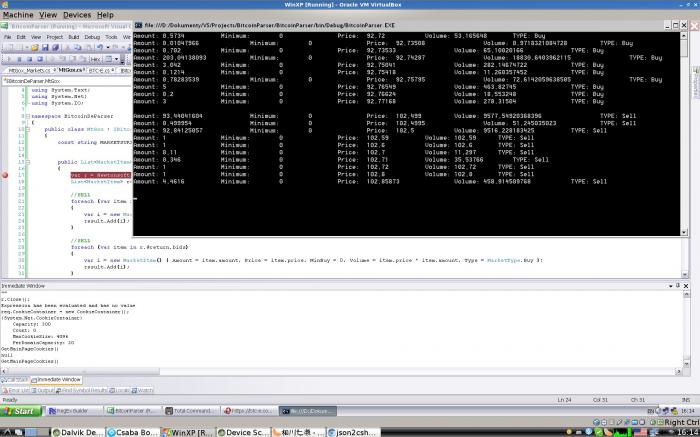700x437 pixels.
Task: Switch to the BTC-E.cs editor tab
Action: pos(100,71)
